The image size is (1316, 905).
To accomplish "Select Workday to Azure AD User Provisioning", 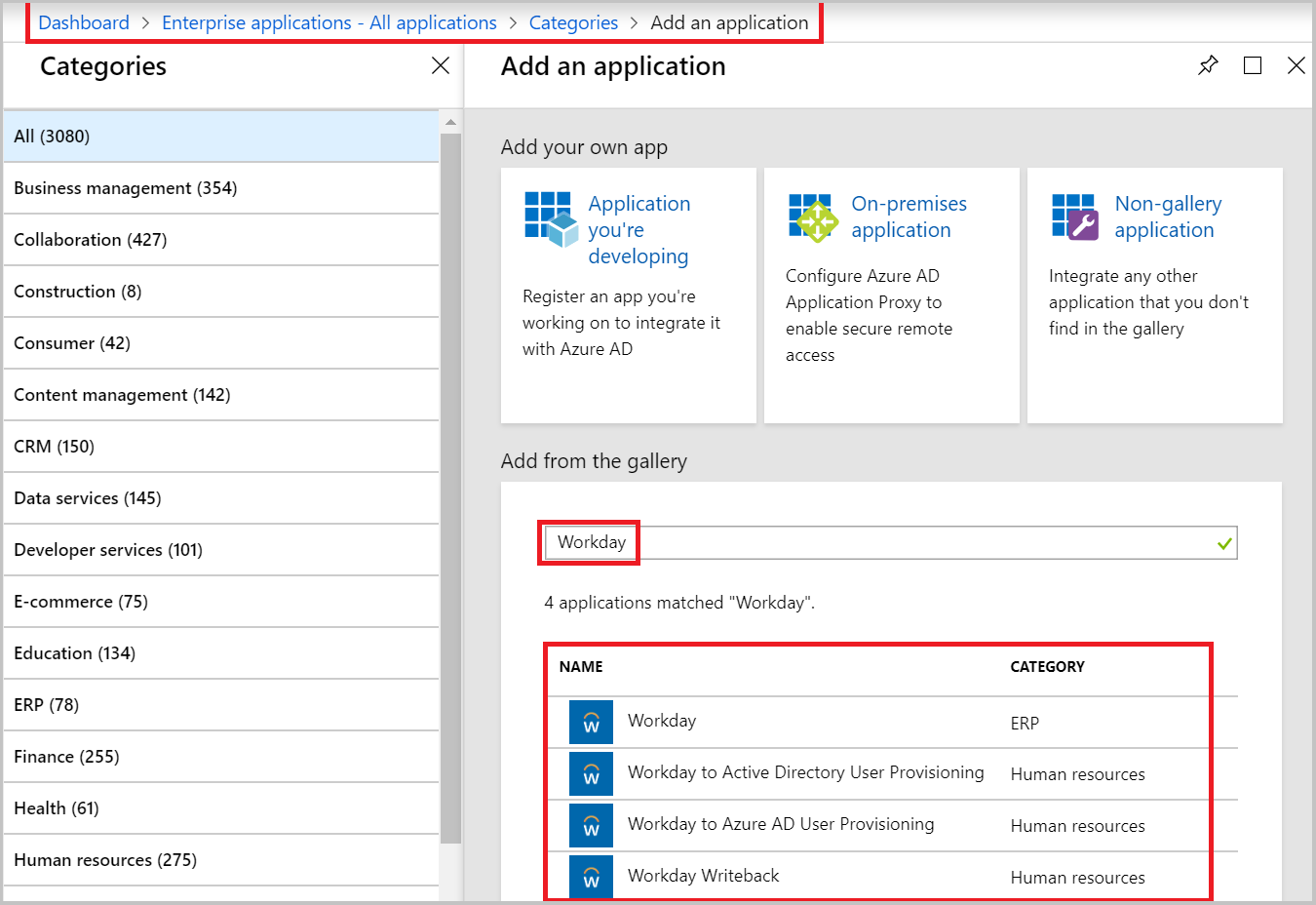I will click(892, 826).
